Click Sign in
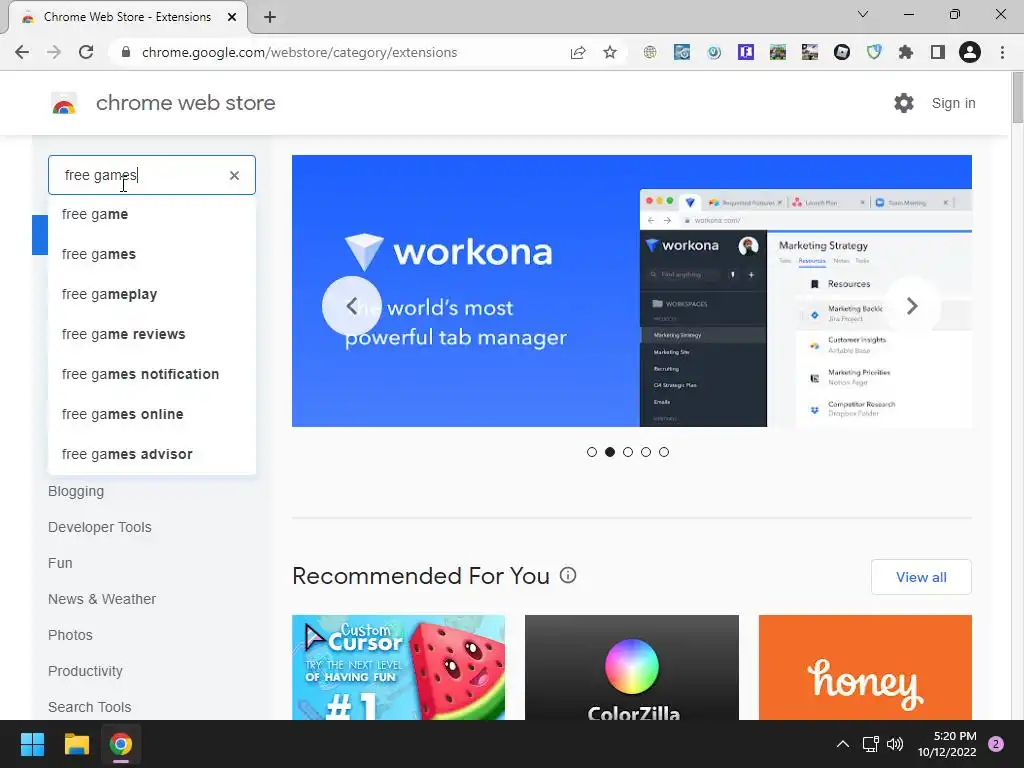The image size is (1024, 768). [x=953, y=103]
